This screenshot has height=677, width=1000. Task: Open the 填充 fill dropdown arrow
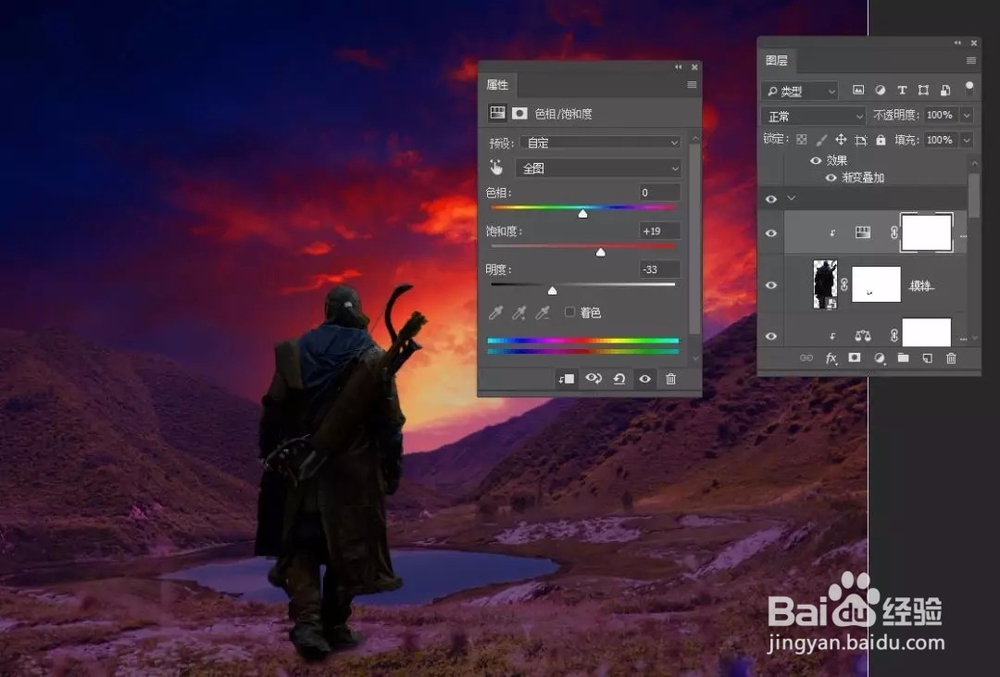(x=967, y=140)
